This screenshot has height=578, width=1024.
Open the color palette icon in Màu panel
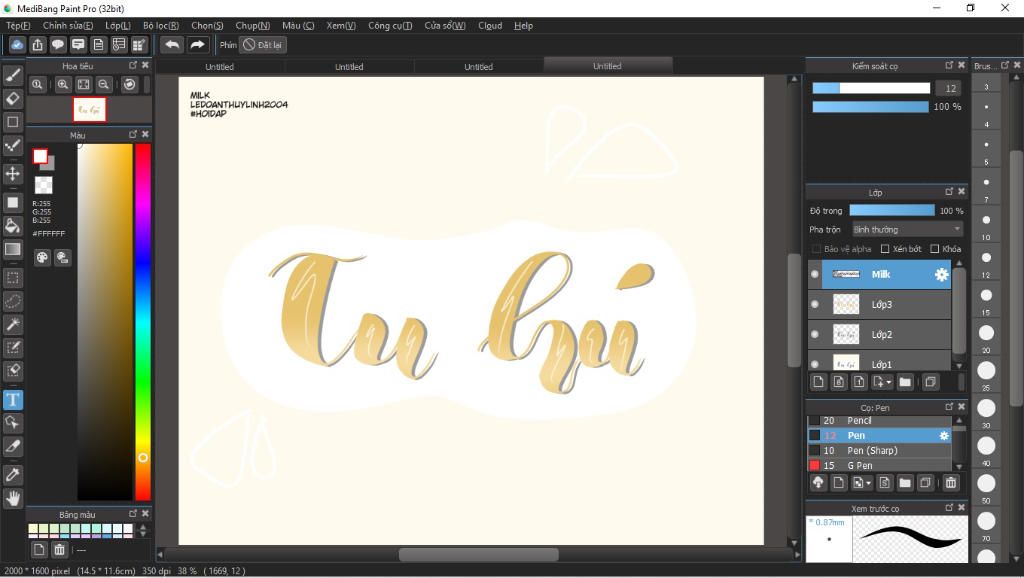pyautogui.click(x=42, y=257)
